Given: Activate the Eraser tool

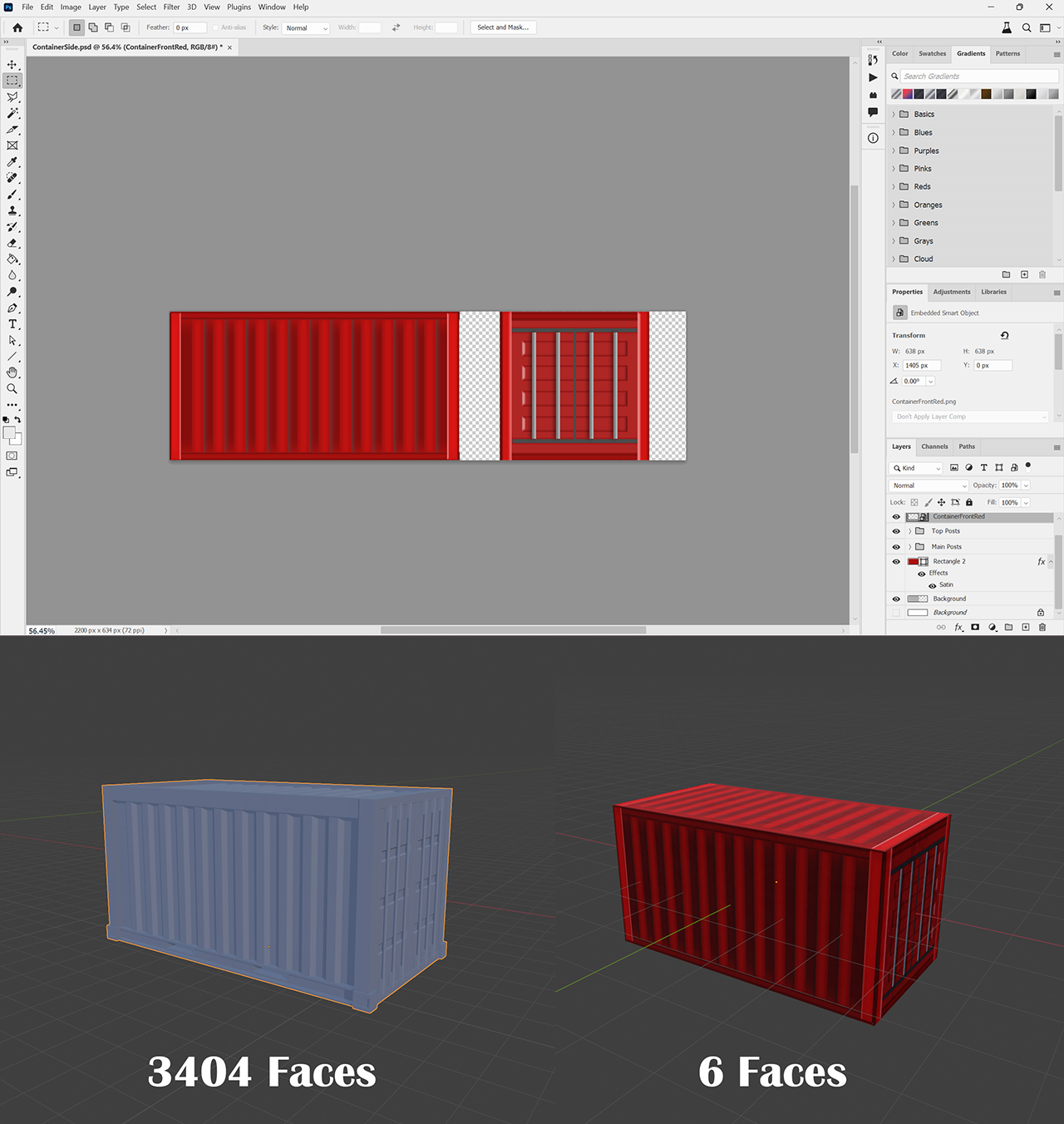Looking at the screenshot, I should pos(12,243).
